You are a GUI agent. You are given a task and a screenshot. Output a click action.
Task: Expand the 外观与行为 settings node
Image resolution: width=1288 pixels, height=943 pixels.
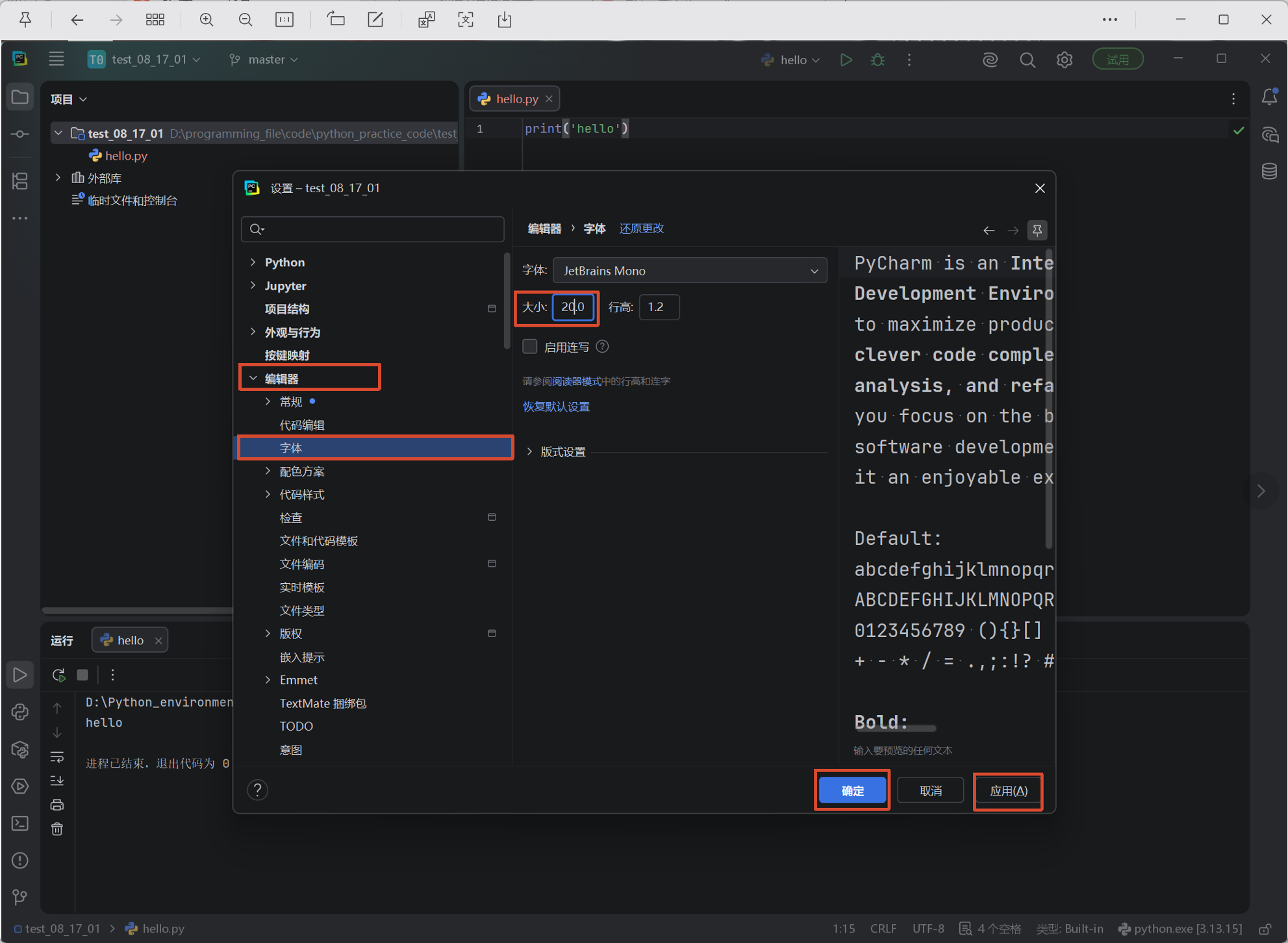[253, 332]
